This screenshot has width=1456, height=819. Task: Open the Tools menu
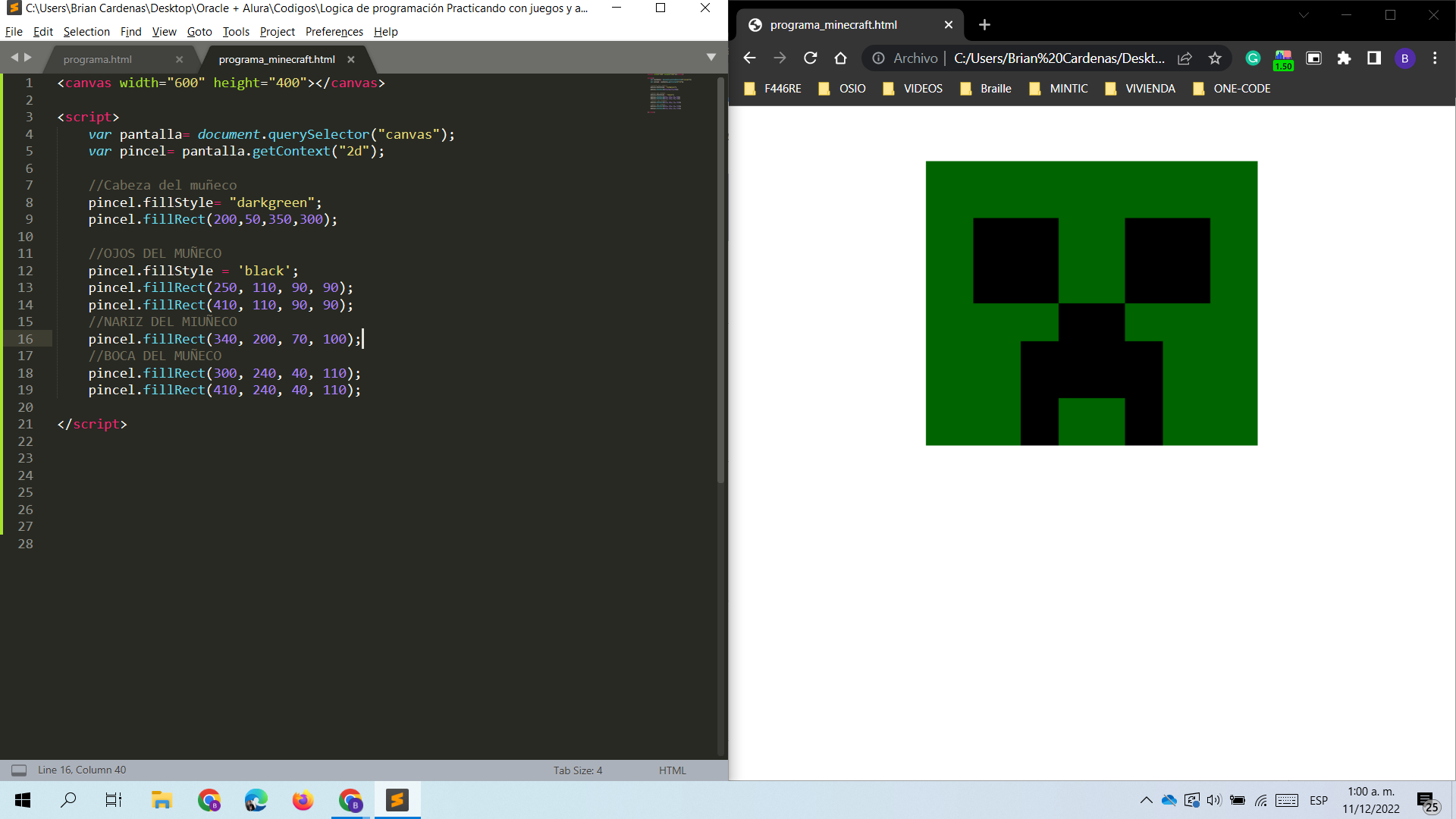point(236,32)
